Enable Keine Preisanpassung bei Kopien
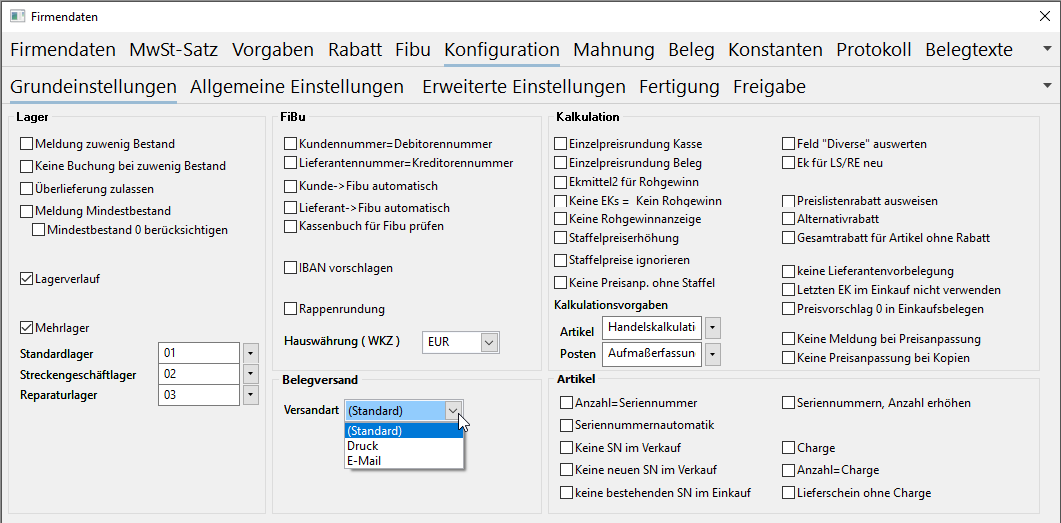 pyautogui.click(x=788, y=357)
